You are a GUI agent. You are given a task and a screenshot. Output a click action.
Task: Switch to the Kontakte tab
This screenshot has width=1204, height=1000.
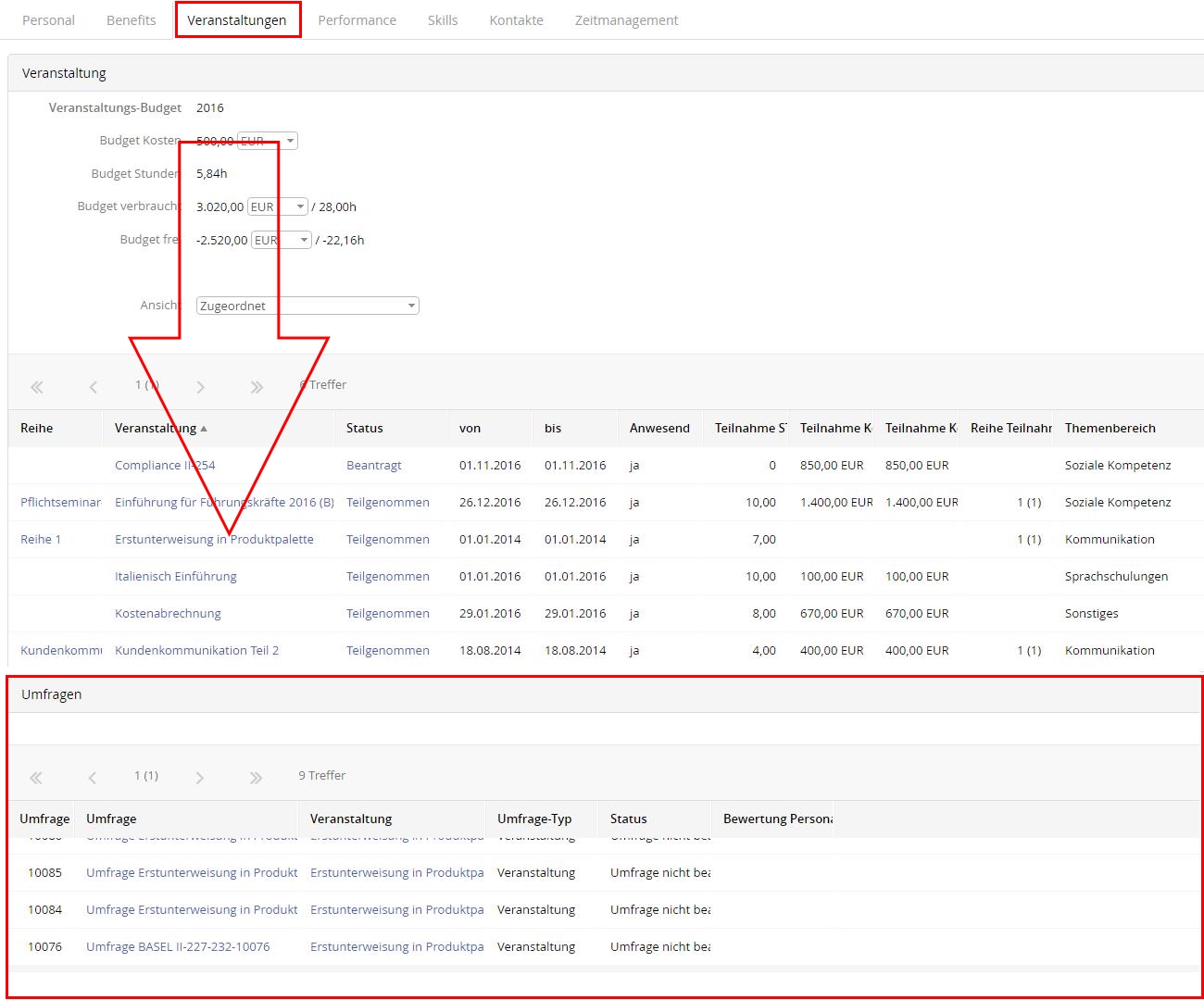[x=516, y=20]
